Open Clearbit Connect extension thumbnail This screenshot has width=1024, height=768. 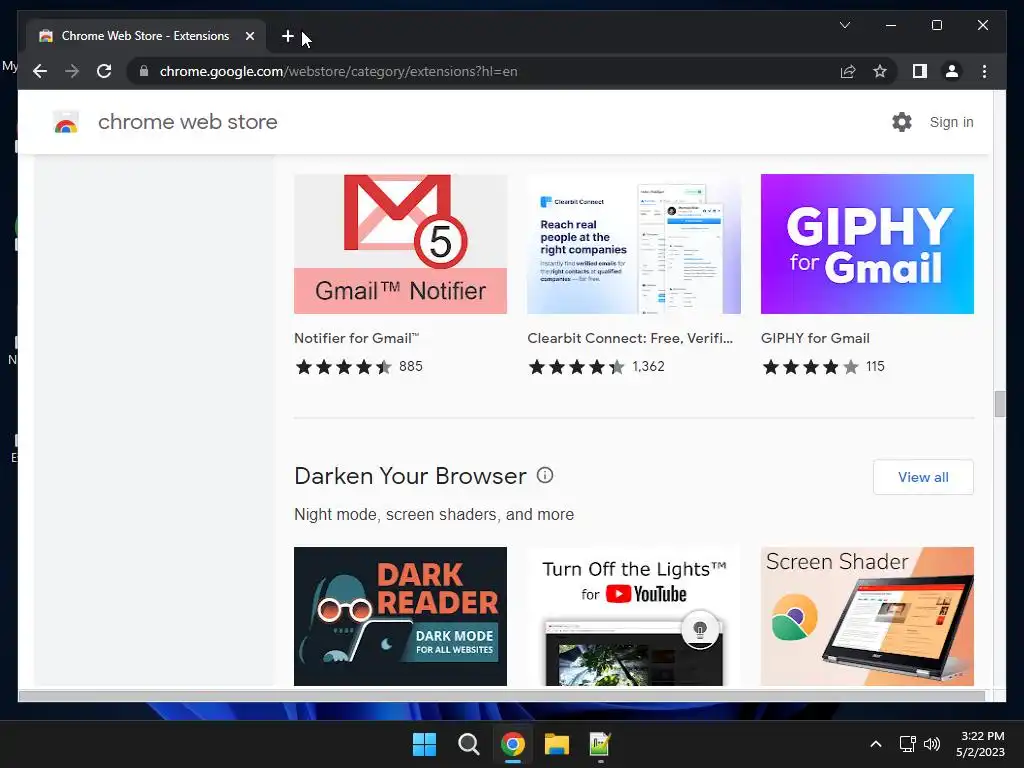633,244
